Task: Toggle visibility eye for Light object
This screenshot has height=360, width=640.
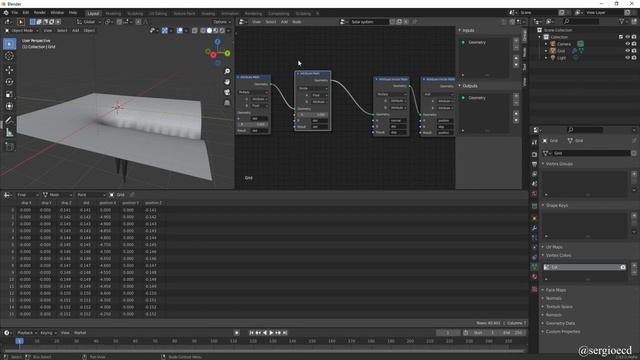Action: (628, 58)
